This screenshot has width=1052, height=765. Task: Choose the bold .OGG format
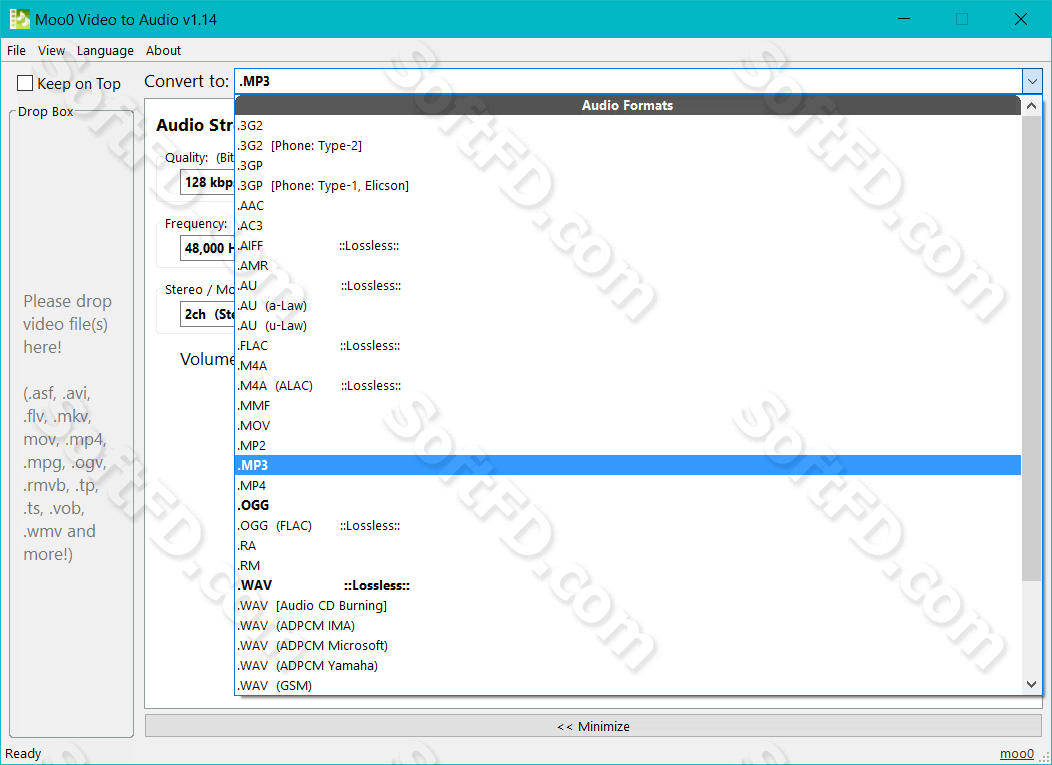[628, 505]
